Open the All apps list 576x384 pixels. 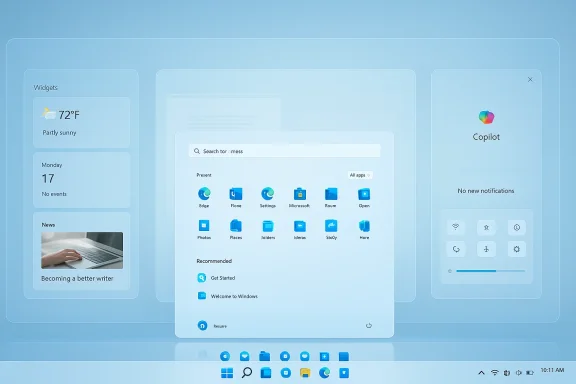360,175
